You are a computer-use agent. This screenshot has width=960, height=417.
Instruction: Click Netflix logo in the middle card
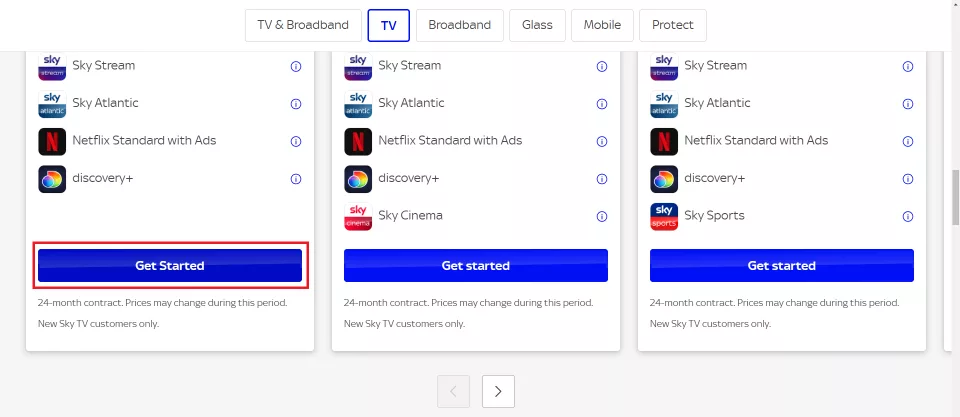358,141
